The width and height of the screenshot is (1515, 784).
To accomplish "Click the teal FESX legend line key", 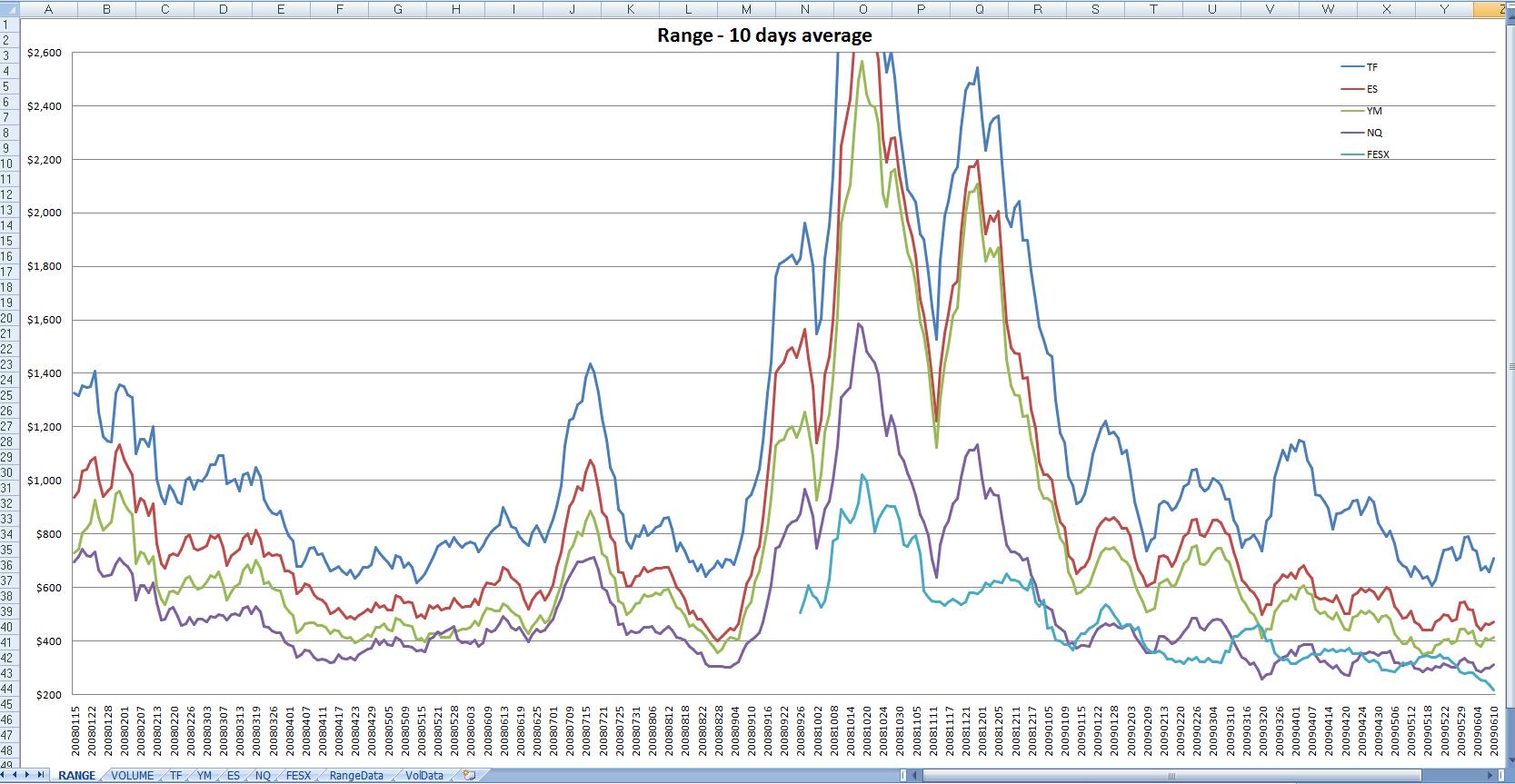I will [x=1351, y=154].
